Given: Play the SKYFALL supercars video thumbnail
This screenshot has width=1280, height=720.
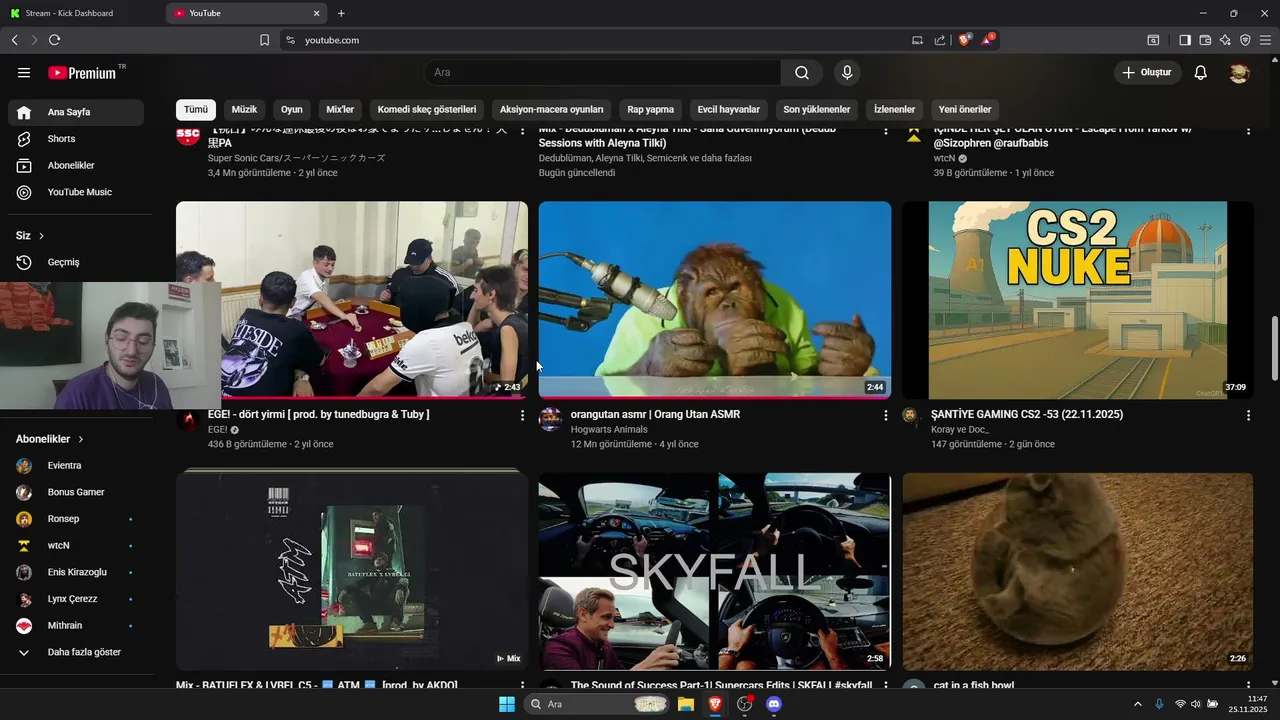Looking at the screenshot, I should point(714,571).
